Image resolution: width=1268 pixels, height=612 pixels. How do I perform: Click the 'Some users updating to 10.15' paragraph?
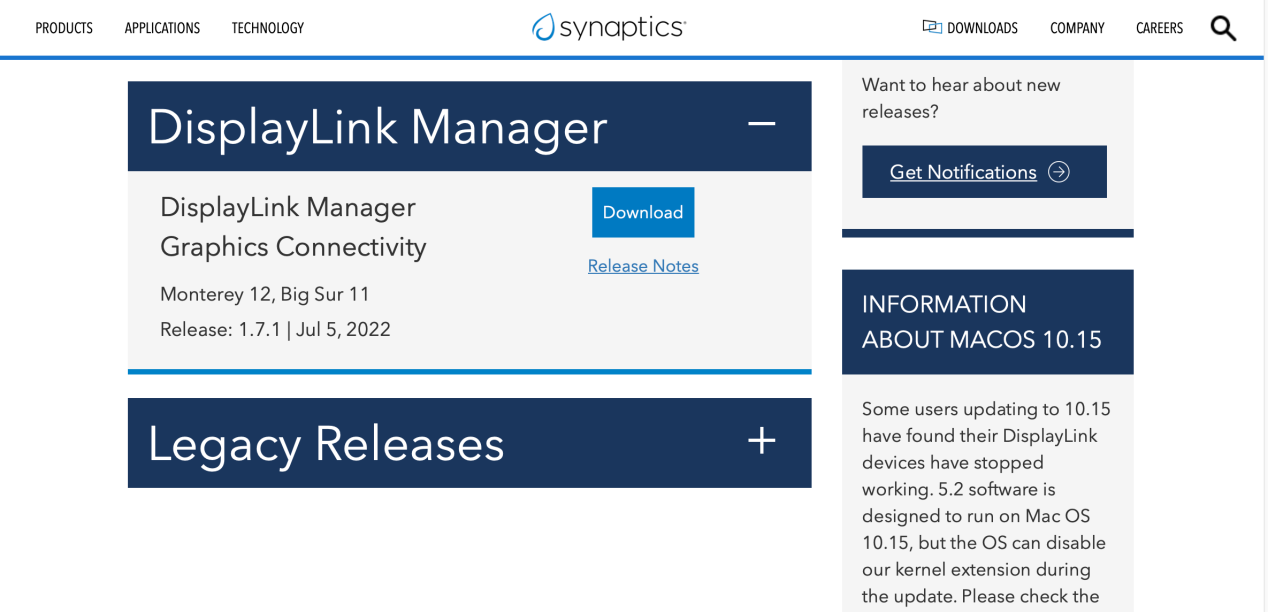(x=986, y=503)
